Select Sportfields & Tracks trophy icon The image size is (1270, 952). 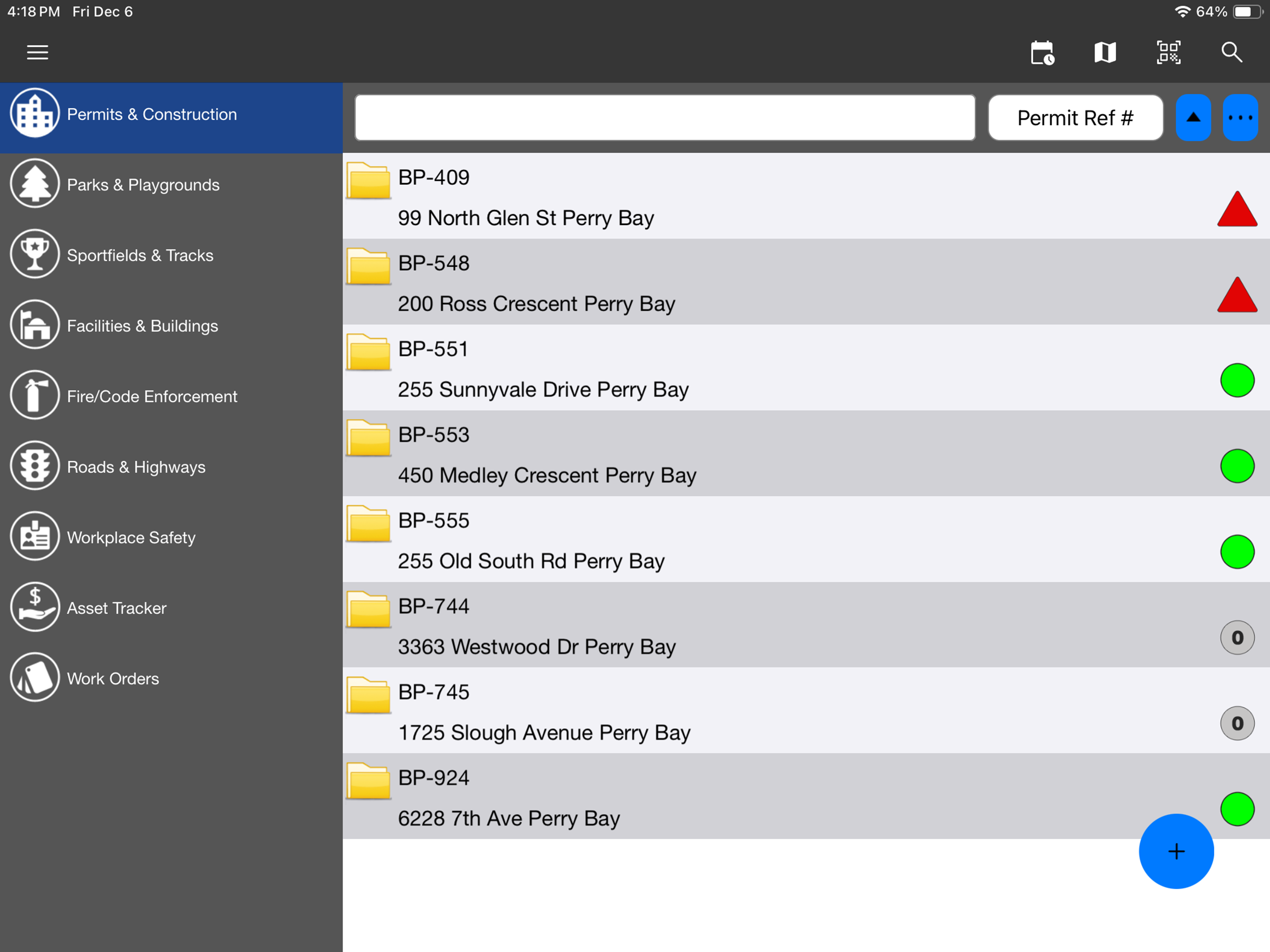35,254
